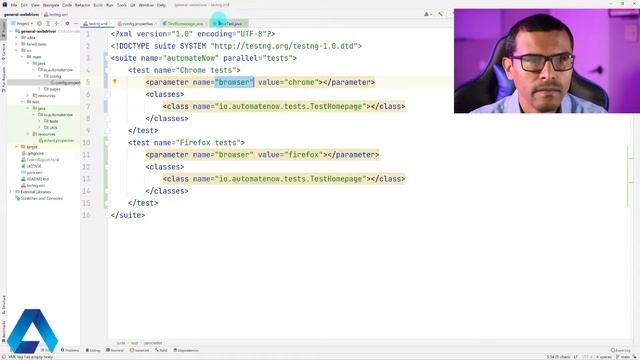Click the Pull Requests vertical tool tab
The height and width of the screenshot is (360, 640).
pyautogui.click(x=3, y=80)
